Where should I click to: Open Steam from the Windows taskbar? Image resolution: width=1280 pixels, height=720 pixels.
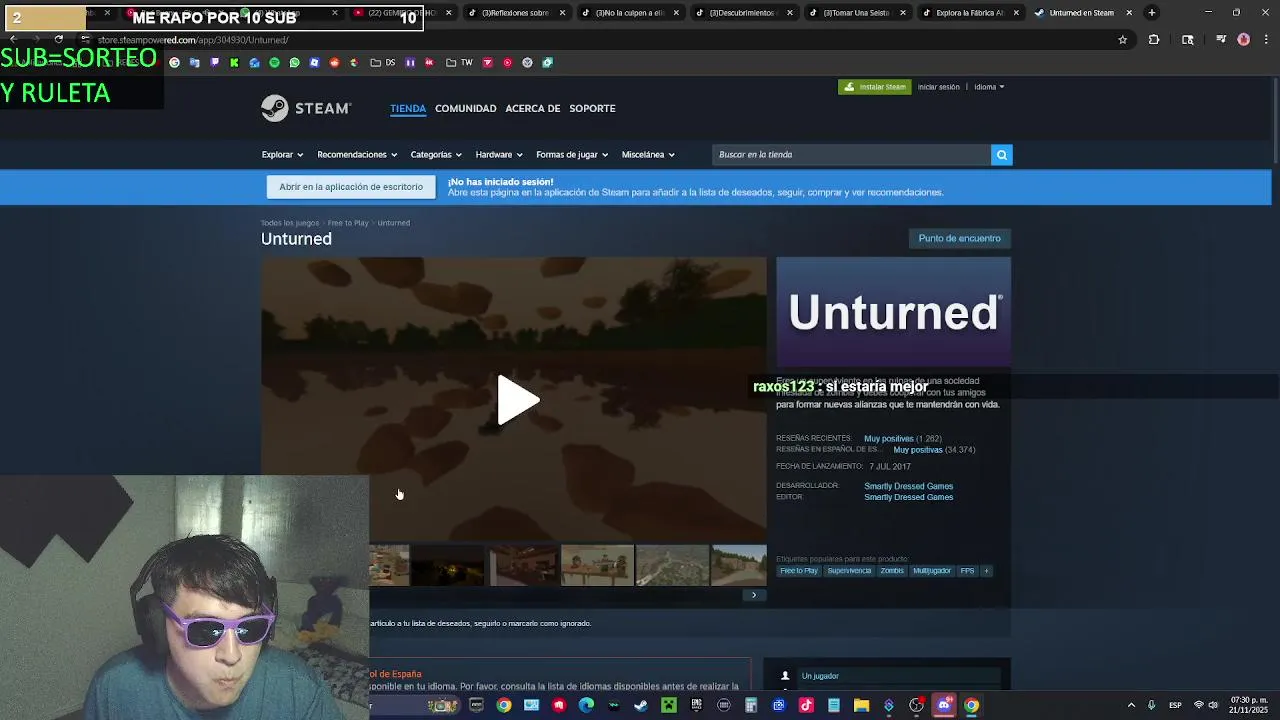(x=640, y=705)
